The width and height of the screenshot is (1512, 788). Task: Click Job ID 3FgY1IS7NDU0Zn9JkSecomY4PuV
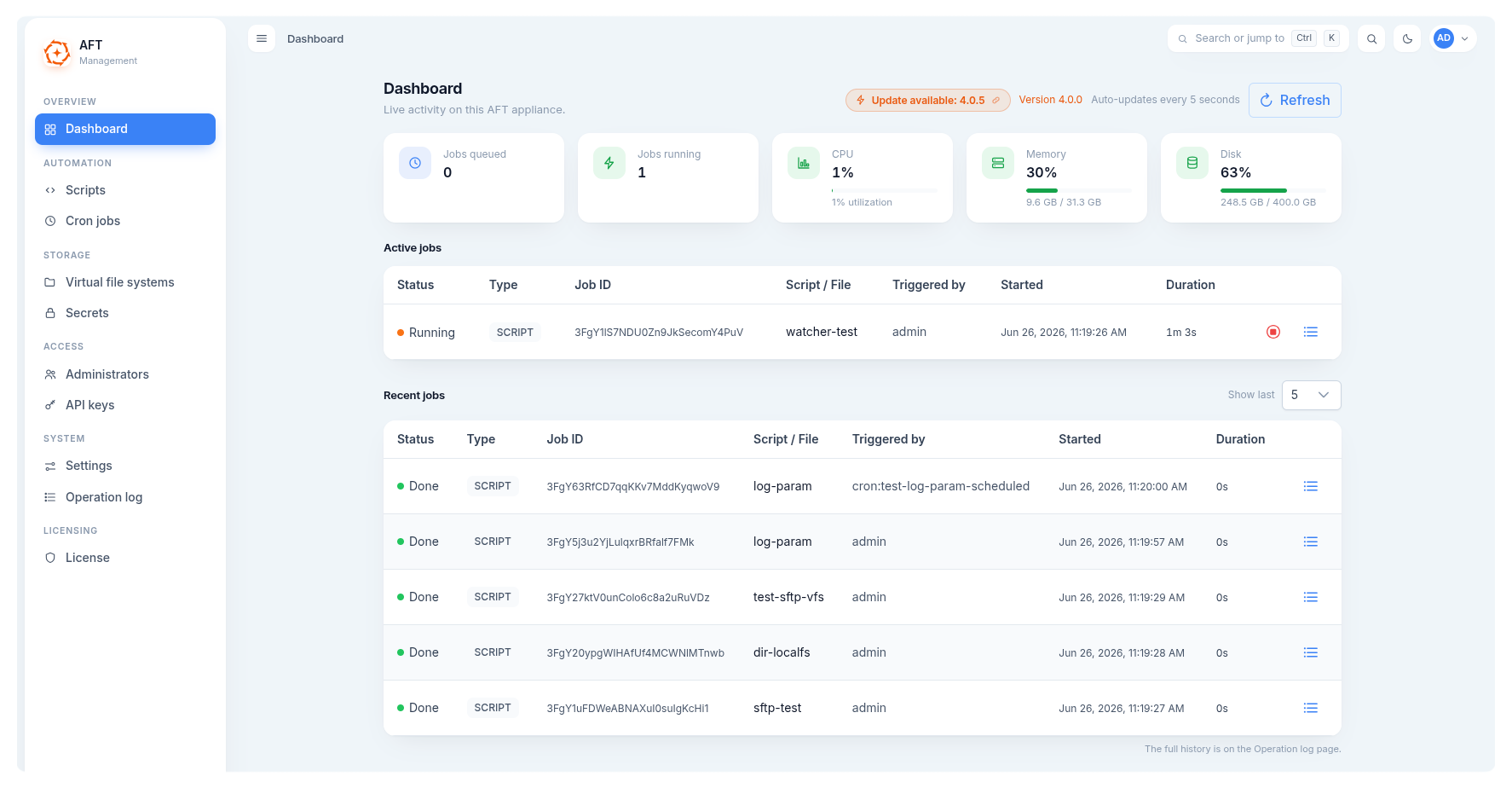click(x=659, y=333)
